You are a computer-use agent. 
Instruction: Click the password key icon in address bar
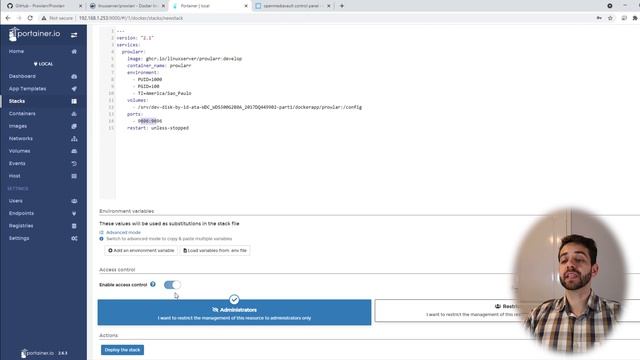599,18
